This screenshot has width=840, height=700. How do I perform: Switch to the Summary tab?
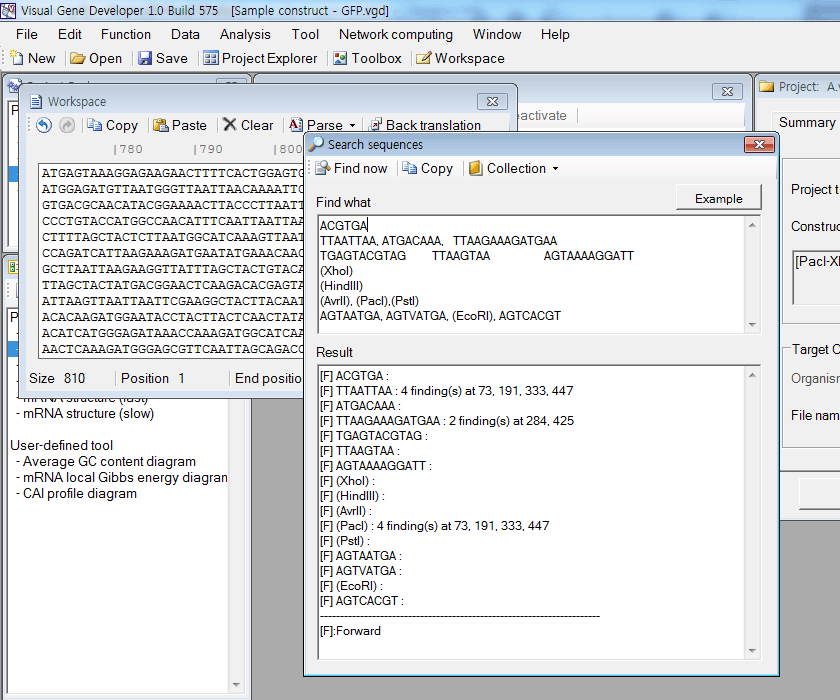[x=806, y=122]
